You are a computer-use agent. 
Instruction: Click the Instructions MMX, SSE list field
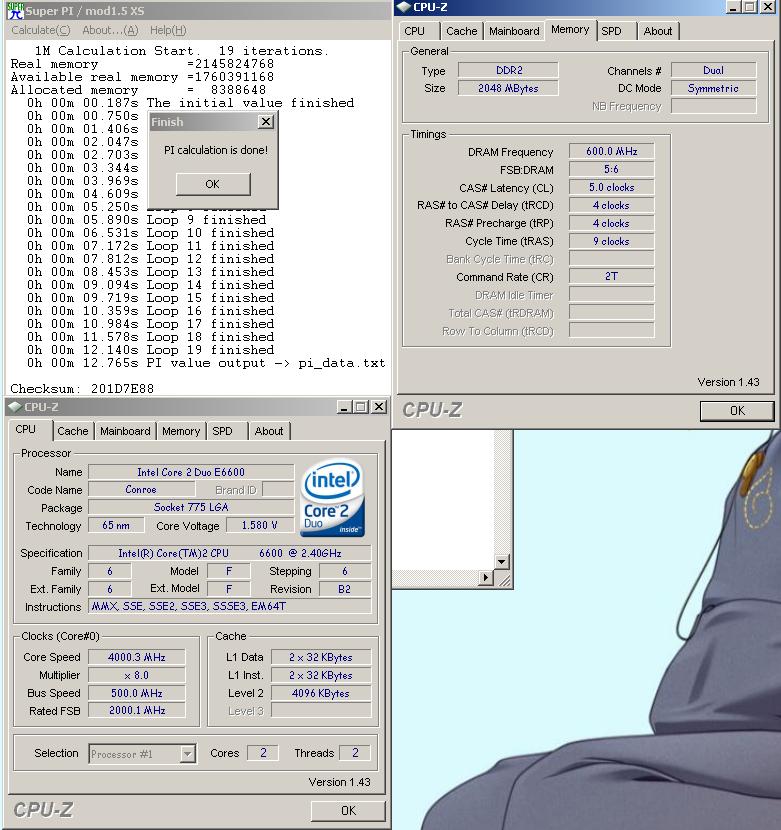point(229,606)
